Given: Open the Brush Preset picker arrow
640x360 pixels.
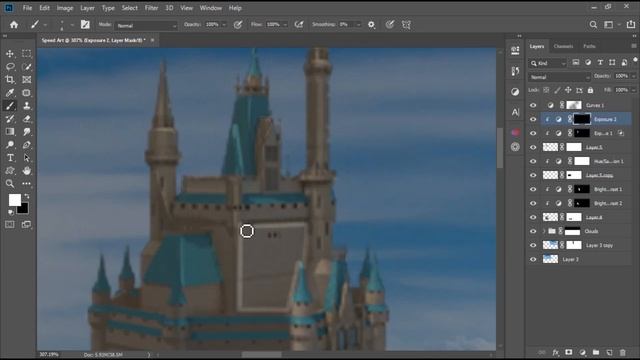Looking at the screenshot, I should tap(72, 25).
